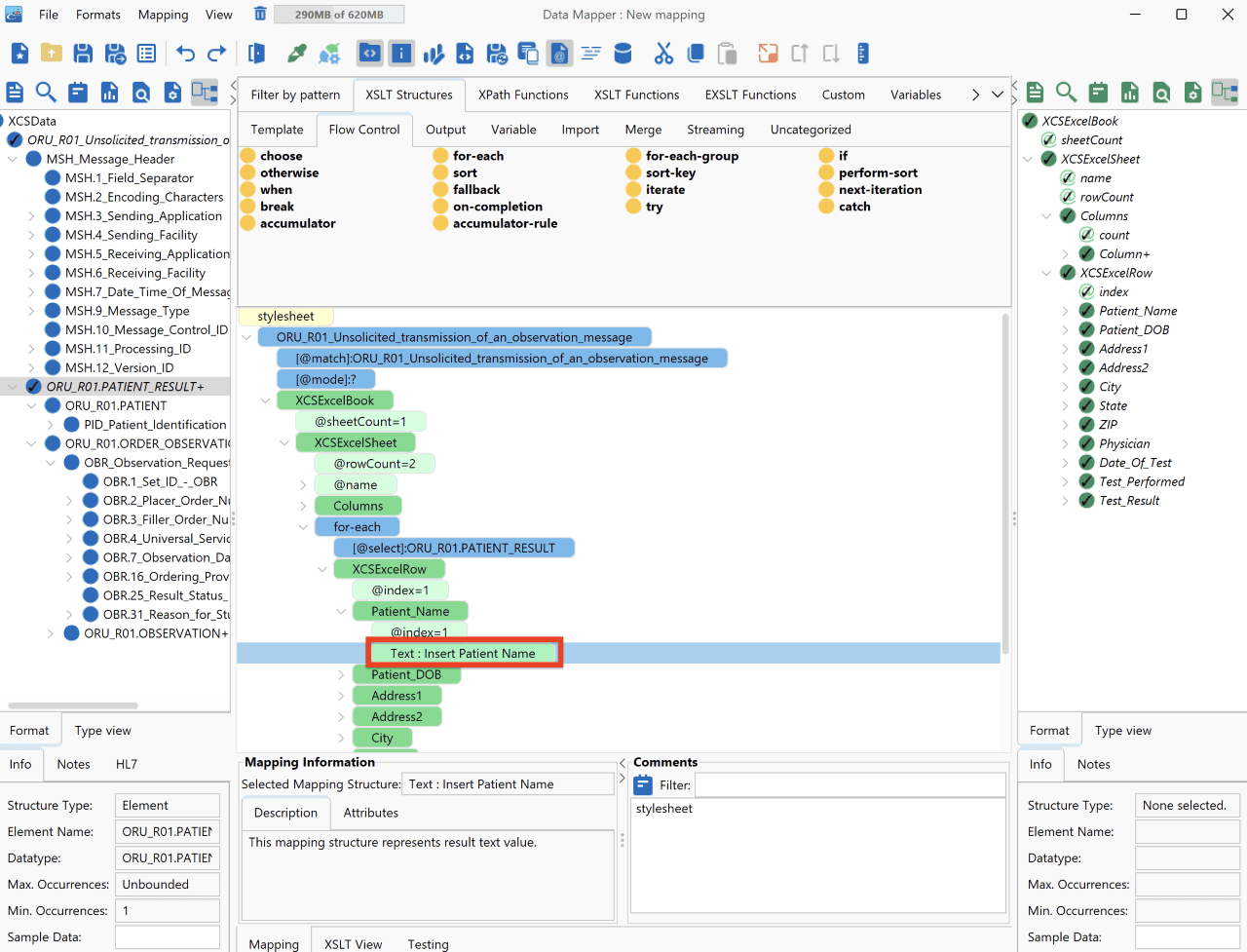Expand the Patient_DOB mapping node

pyautogui.click(x=341, y=674)
